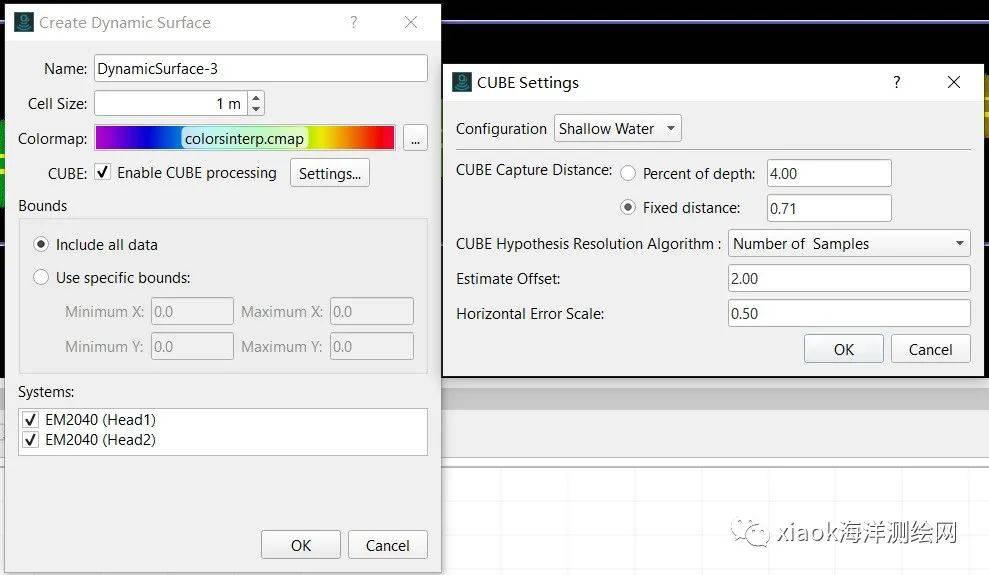The height and width of the screenshot is (575, 989).
Task: Click the help question mark in Create Dynamic Surface
Action: pos(354,22)
